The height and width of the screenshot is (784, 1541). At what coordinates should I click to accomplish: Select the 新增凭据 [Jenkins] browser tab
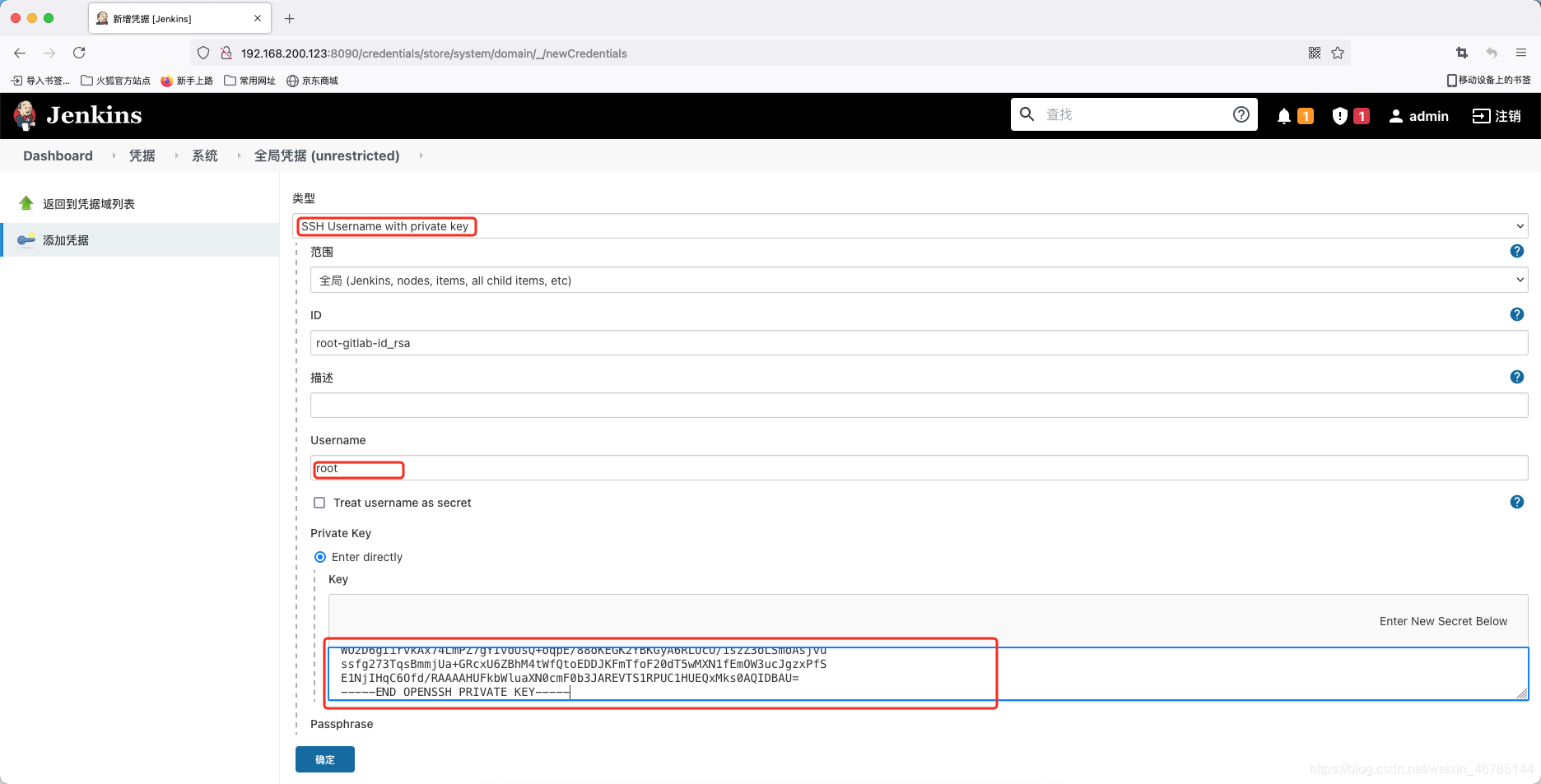(x=179, y=18)
